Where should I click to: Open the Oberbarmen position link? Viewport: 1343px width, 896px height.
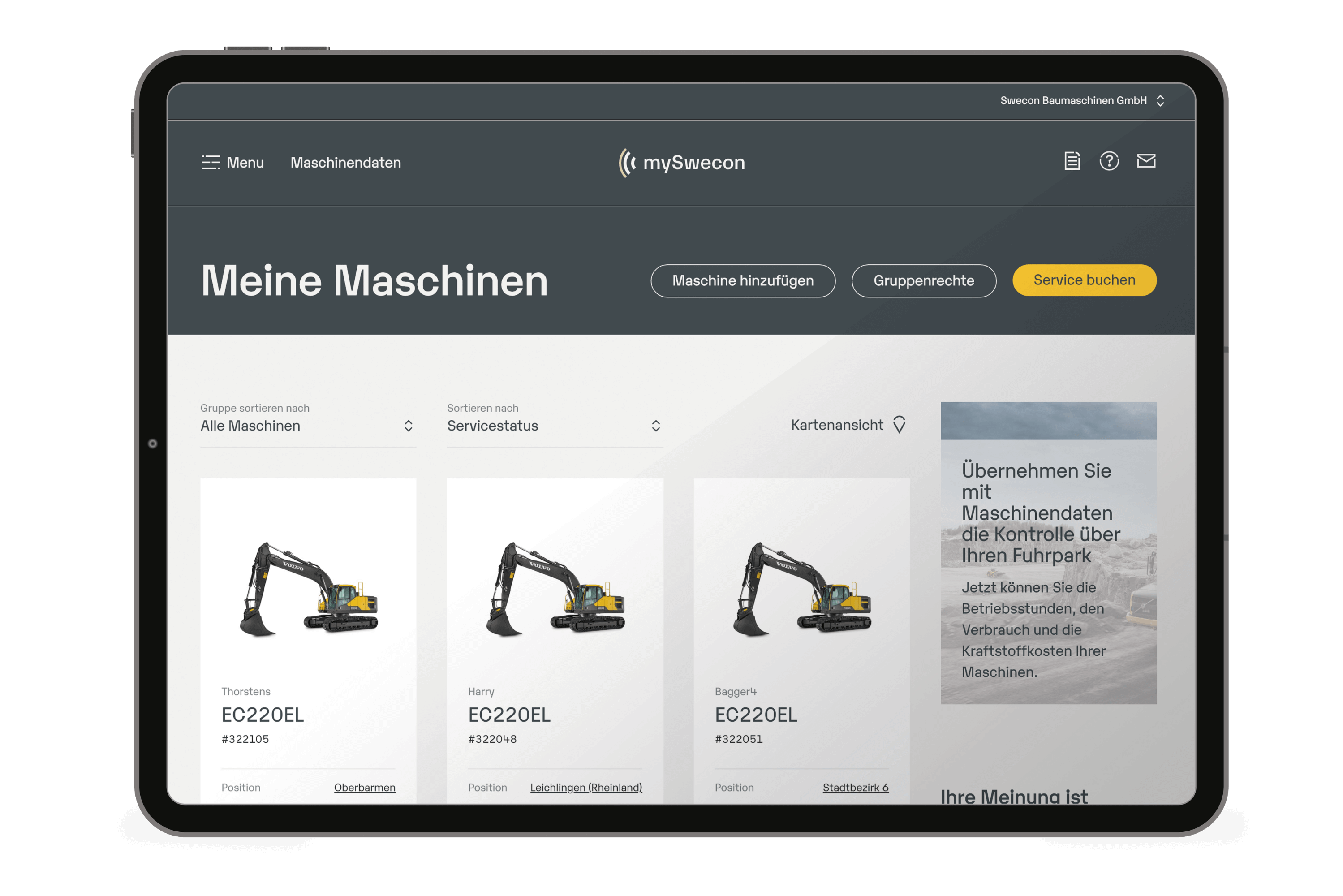(x=365, y=788)
